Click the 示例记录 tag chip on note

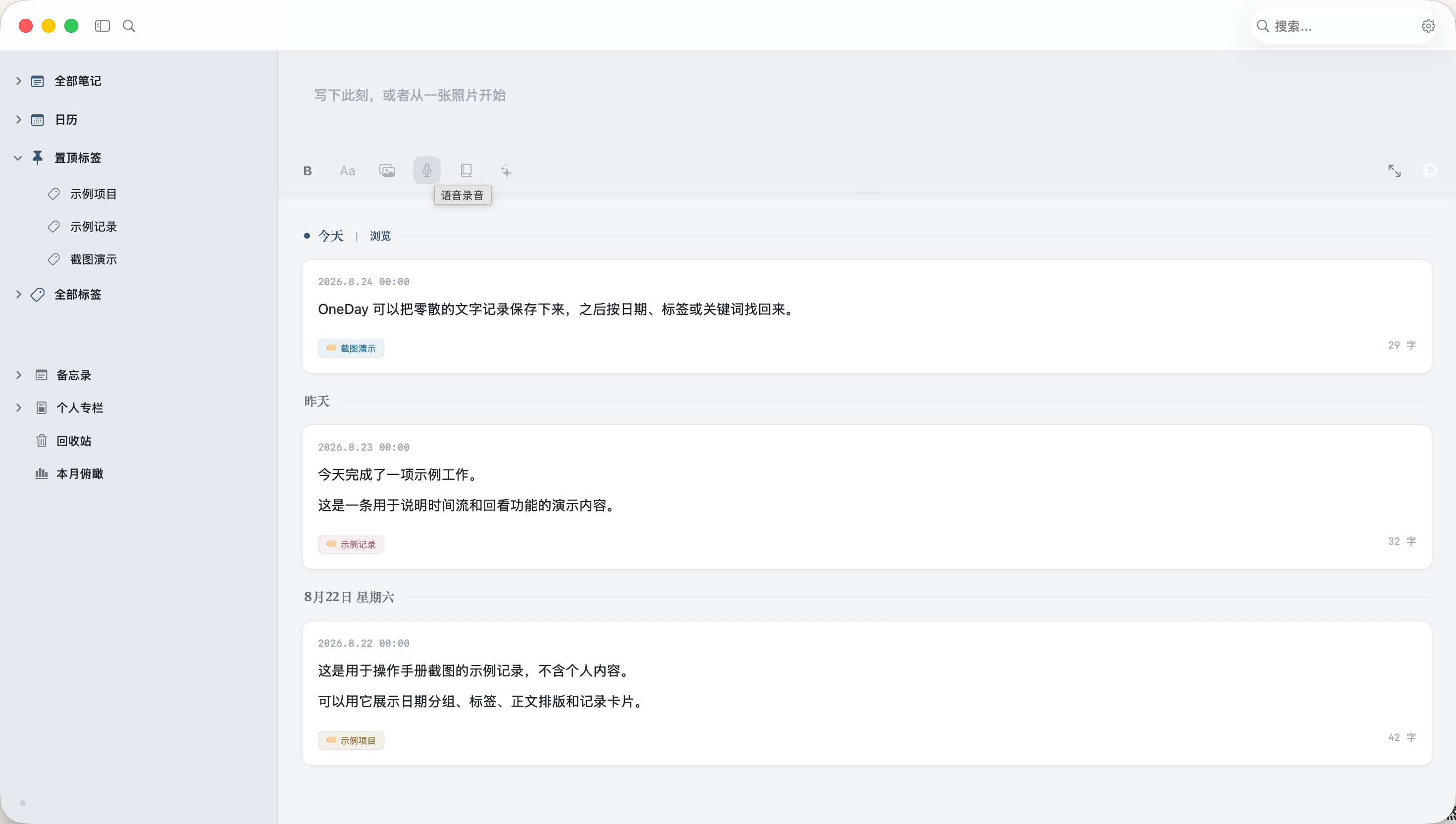(x=351, y=544)
